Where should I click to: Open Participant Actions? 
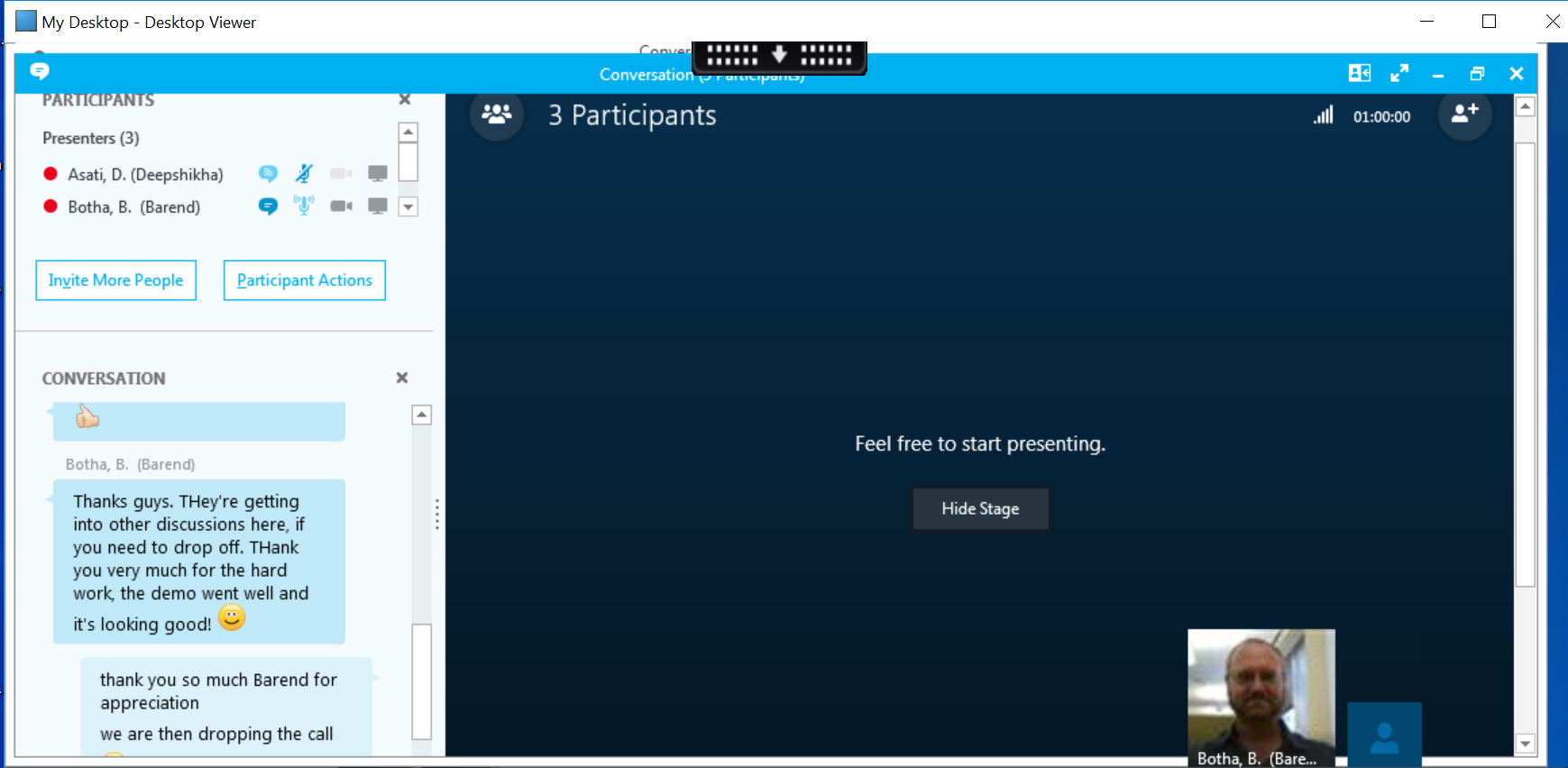[304, 280]
